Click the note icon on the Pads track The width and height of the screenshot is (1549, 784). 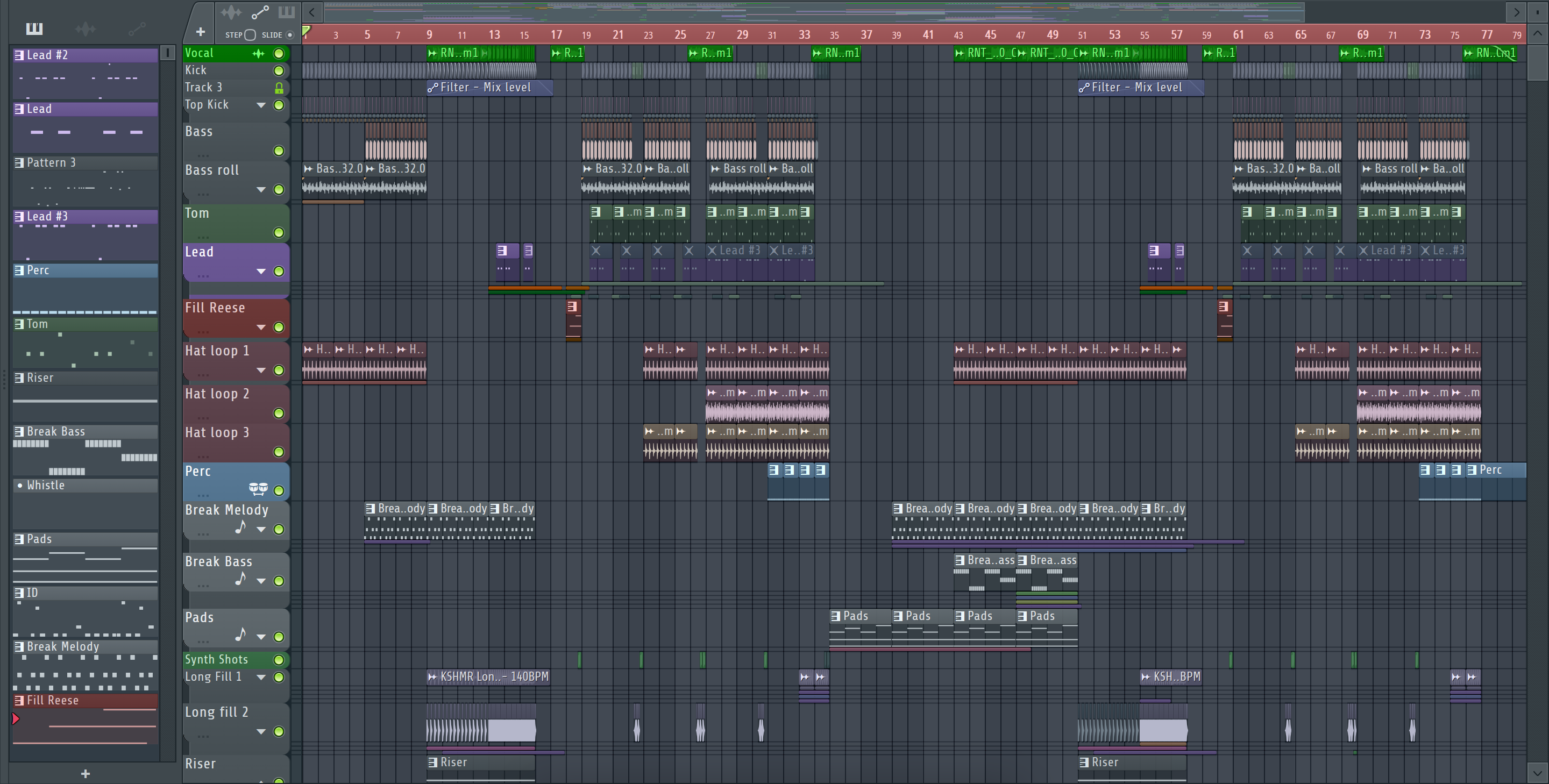(x=240, y=635)
